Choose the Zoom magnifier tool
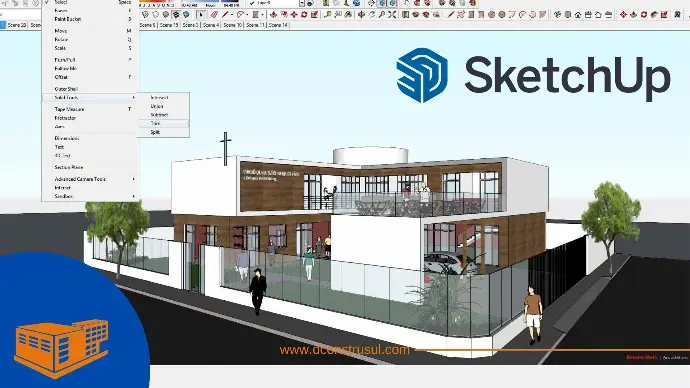This screenshot has height=388, width=690. coord(382,15)
